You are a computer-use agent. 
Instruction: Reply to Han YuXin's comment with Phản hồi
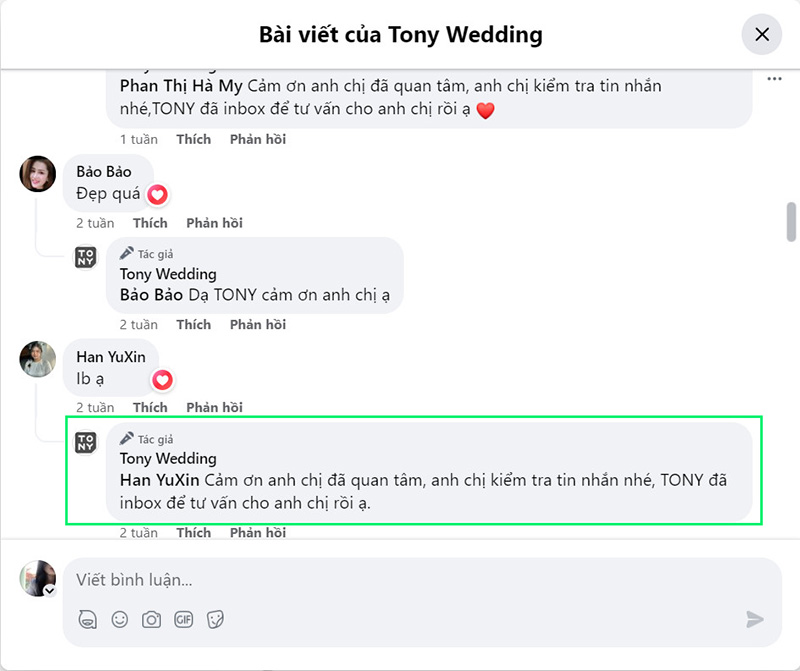pyautogui.click(x=214, y=407)
